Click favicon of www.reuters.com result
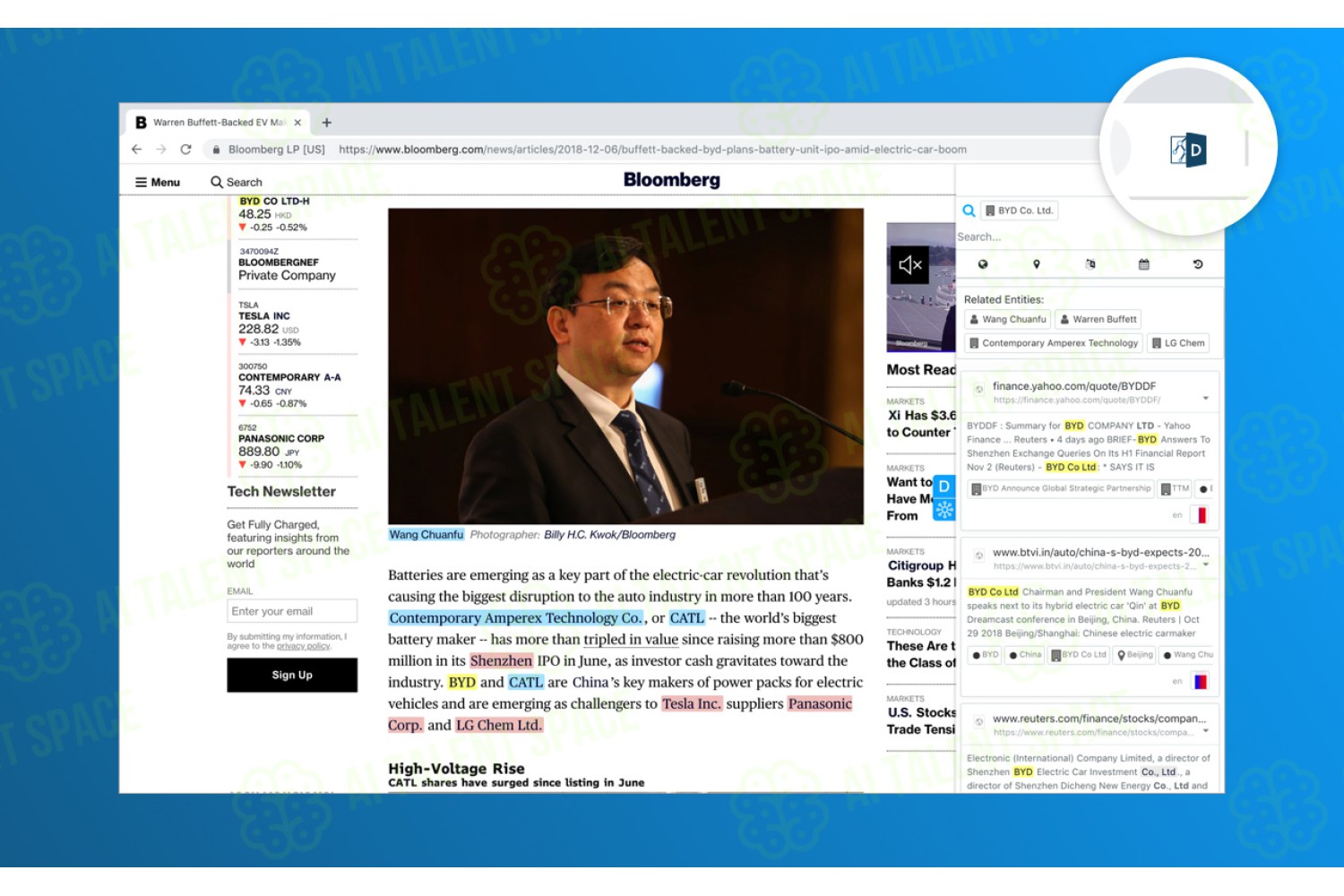Viewport: 1344px width, 896px height. click(x=979, y=721)
